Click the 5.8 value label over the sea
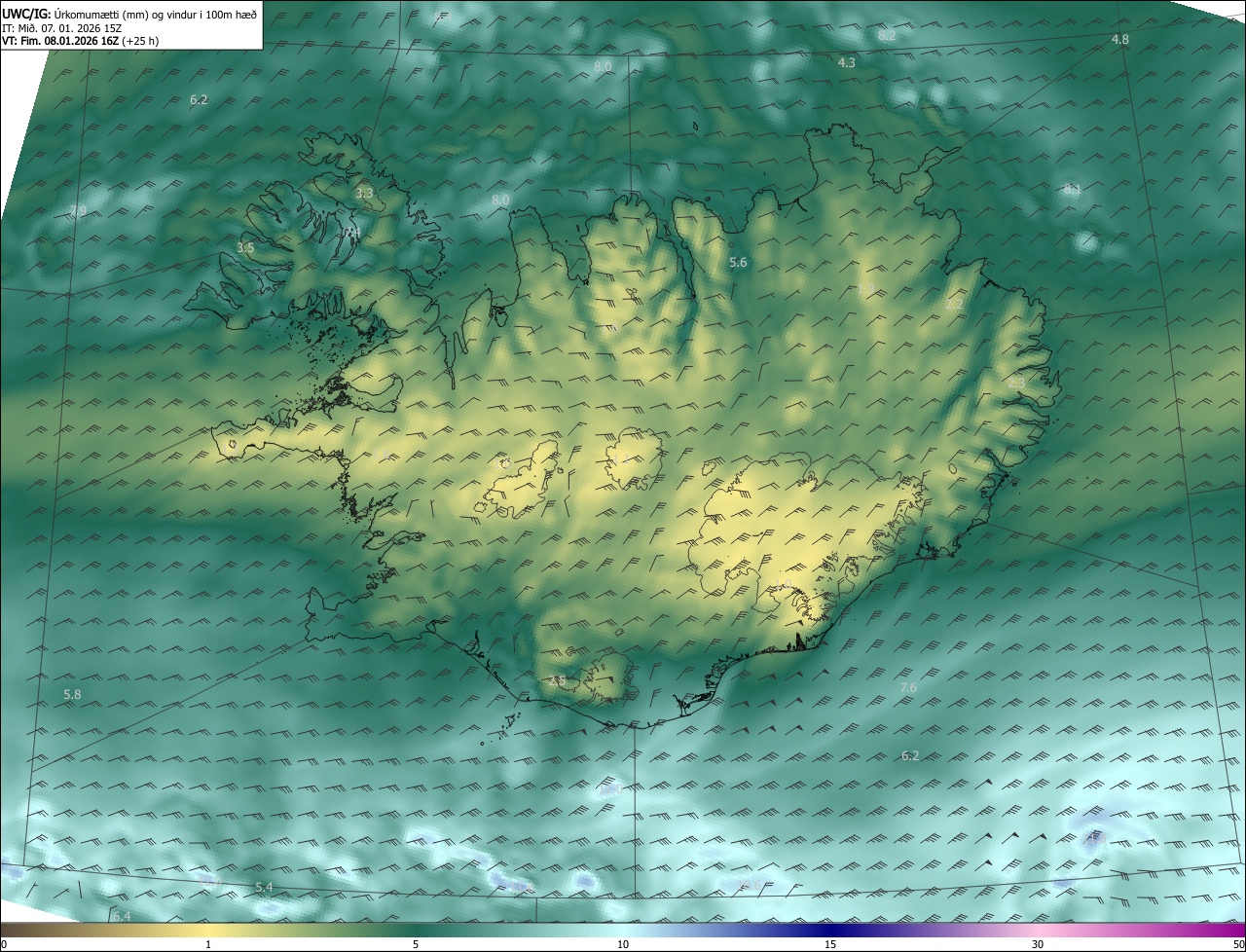Image resolution: width=1246 pixels, height=952 pixels. tap(73, 695)
